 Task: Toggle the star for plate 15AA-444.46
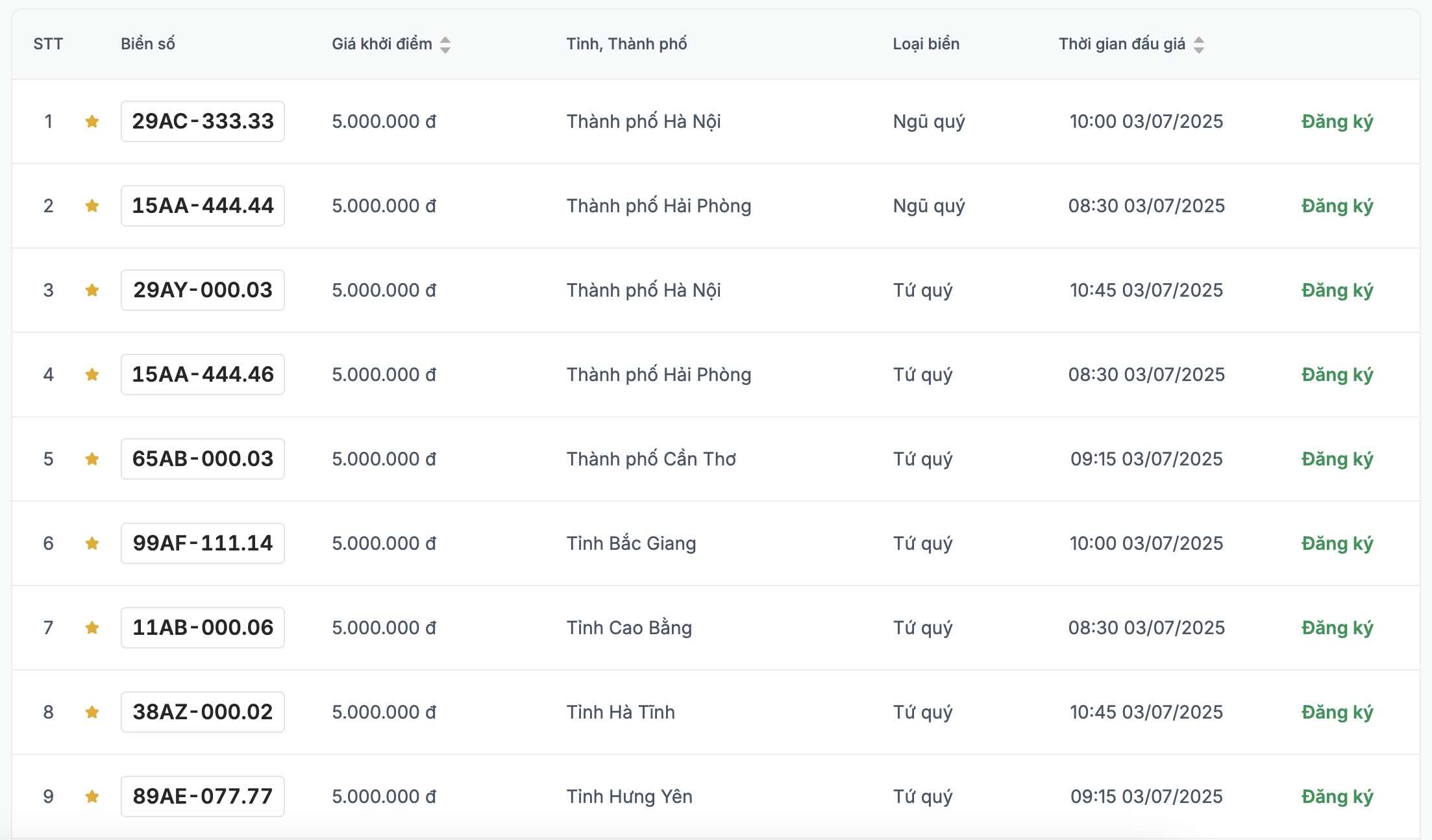[92, 375]
